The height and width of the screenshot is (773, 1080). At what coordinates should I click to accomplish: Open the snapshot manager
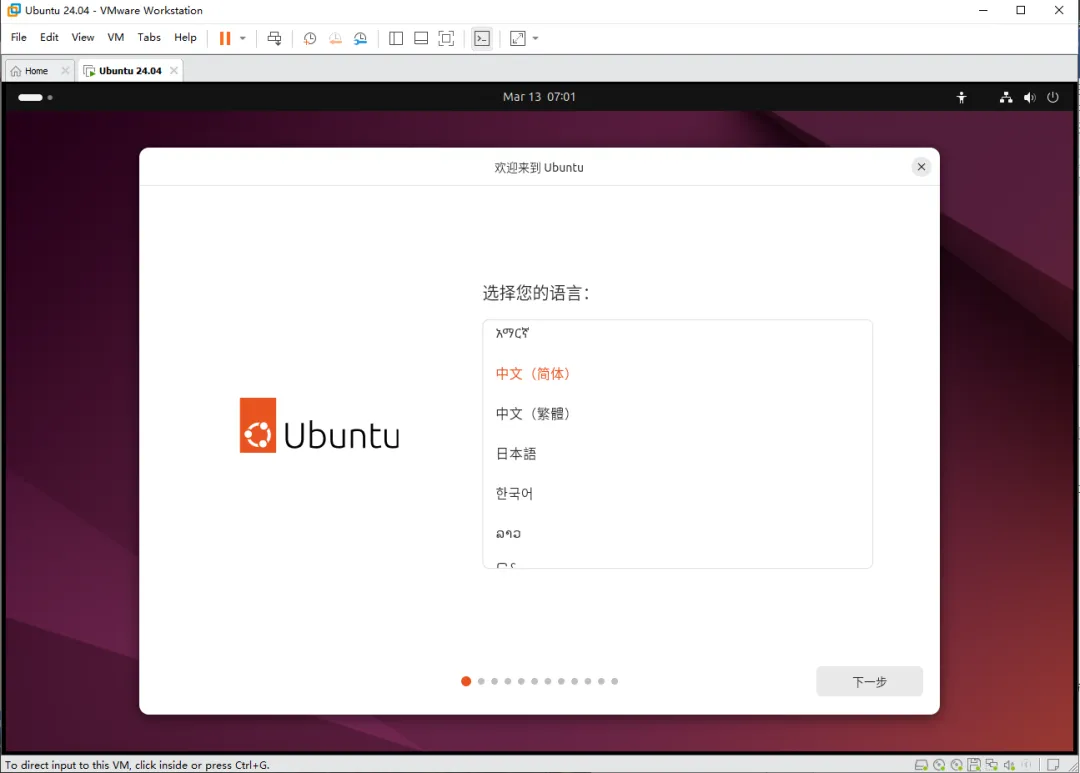point(360,39)
